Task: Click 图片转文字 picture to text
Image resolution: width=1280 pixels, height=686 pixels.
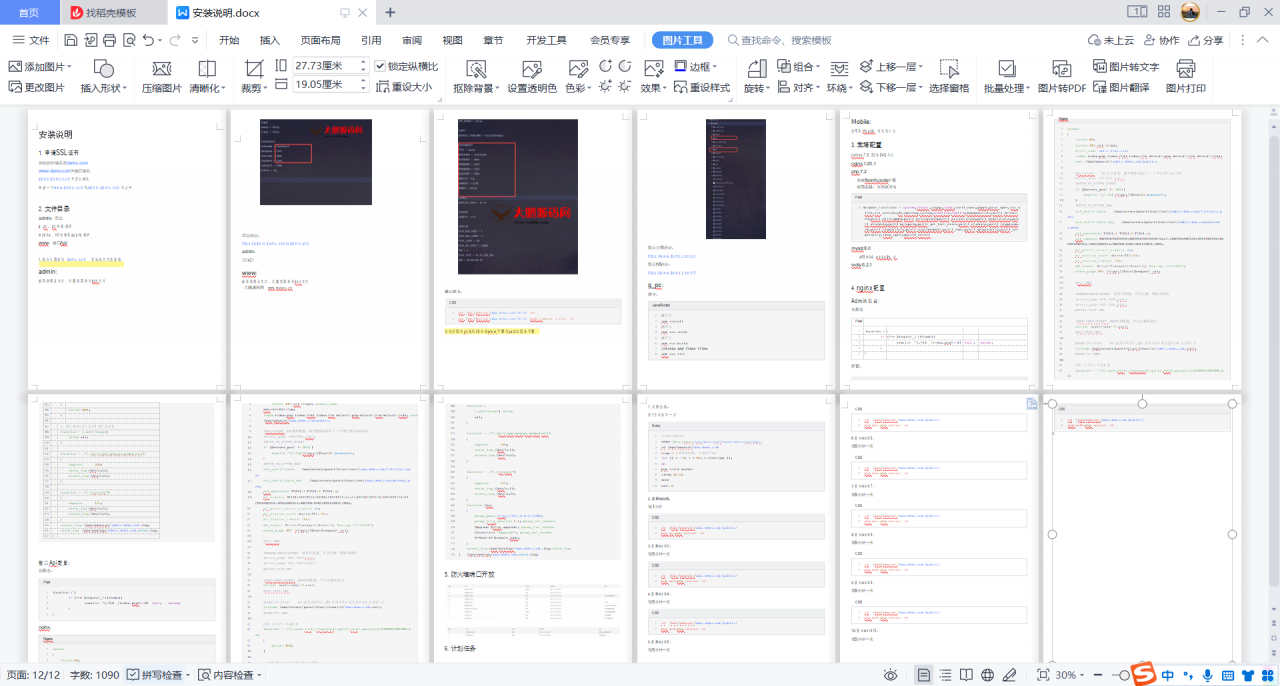Action: tap(1126, 67)
